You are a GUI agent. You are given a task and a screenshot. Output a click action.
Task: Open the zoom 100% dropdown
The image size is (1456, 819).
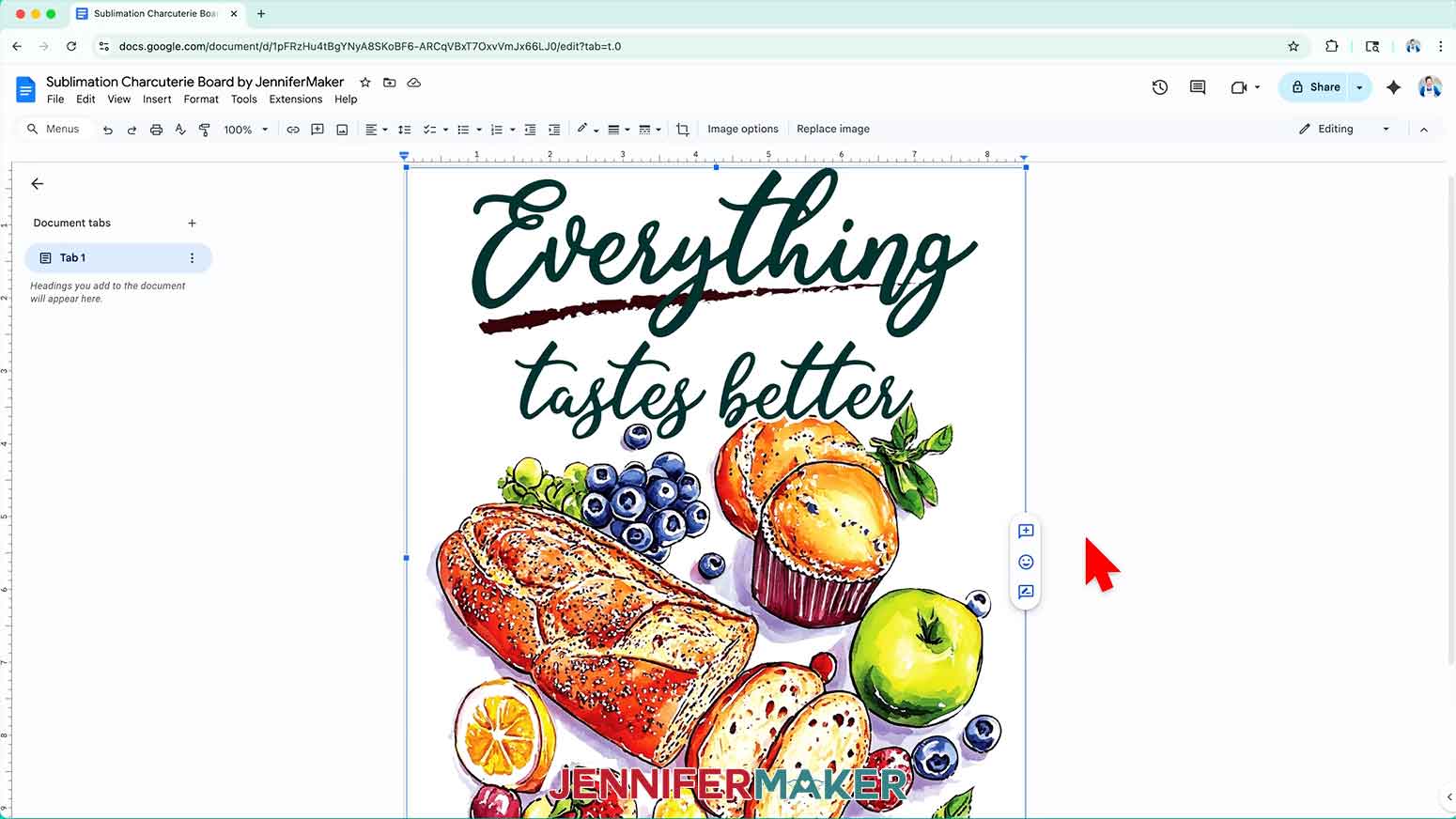[x=246, y=130]
